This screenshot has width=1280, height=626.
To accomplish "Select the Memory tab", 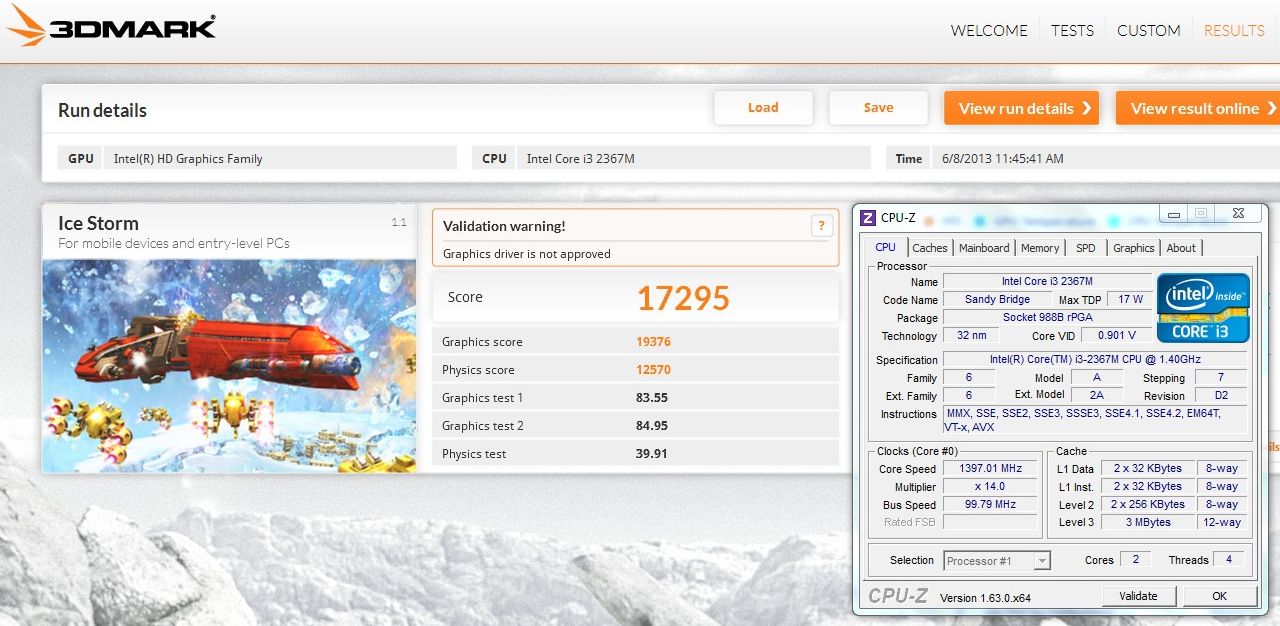I will tap(1040, 248).
